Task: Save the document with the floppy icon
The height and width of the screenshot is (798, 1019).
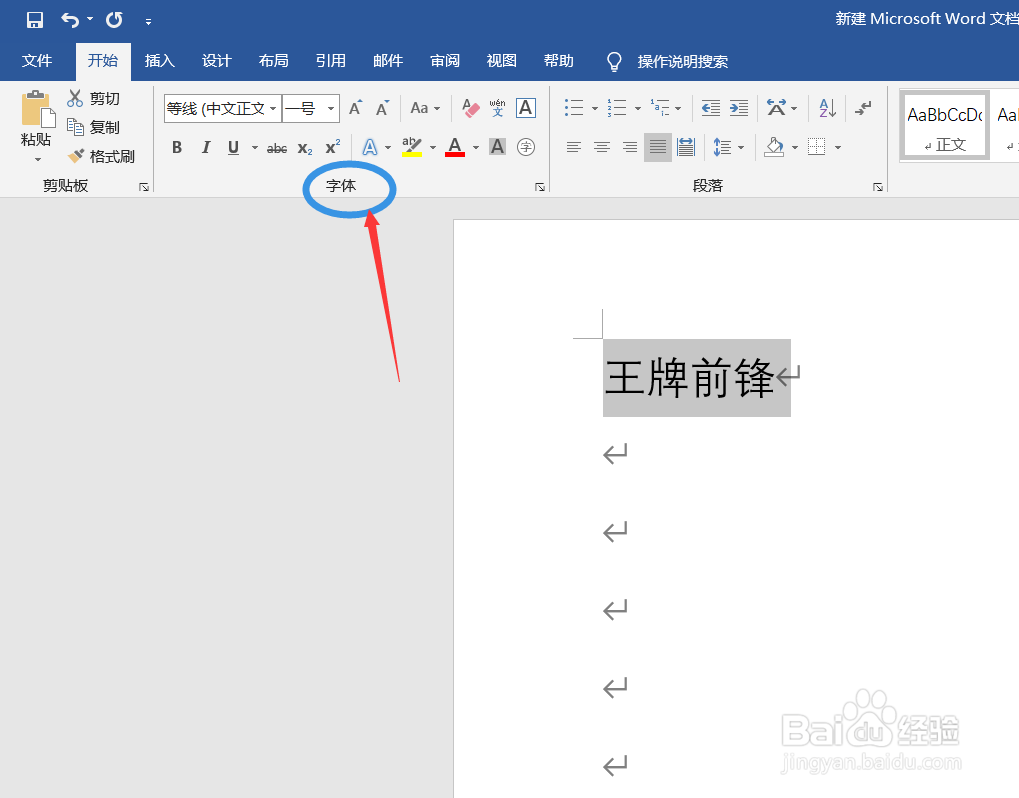Action: point(34,20)
